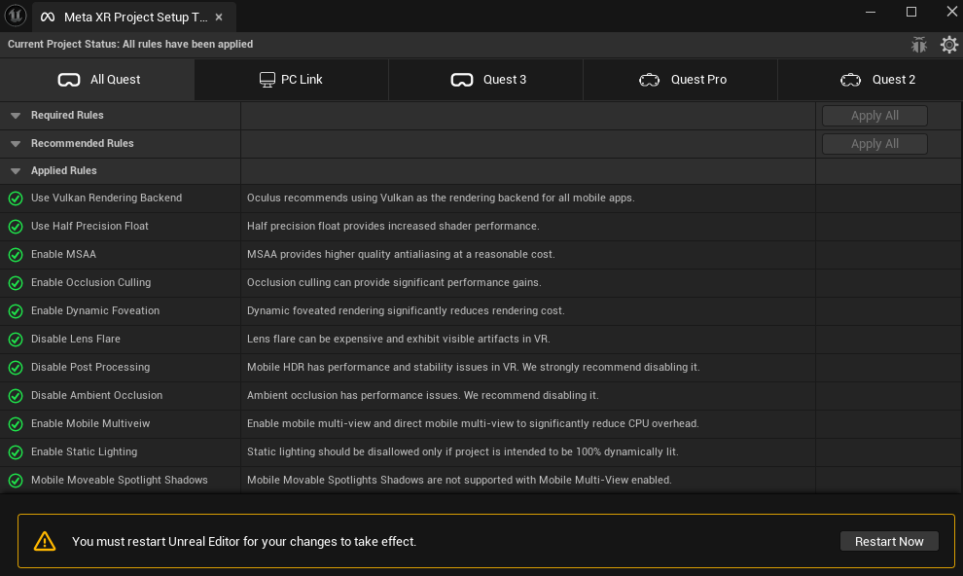Click the Unreal Engine logo icon
The height and width of the screenshot is (576, 963).
(x=15, y=15)
